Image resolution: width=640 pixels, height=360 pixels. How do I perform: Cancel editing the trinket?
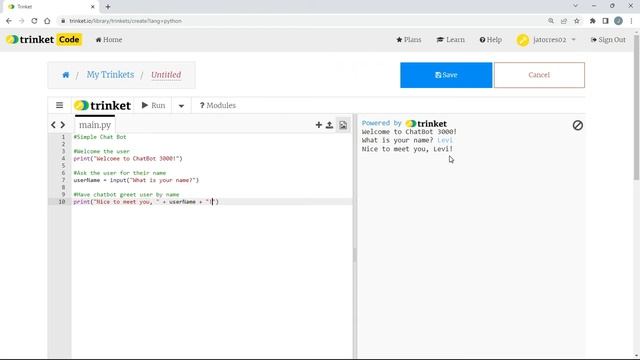pyautogui.click(x=539, y=75)
